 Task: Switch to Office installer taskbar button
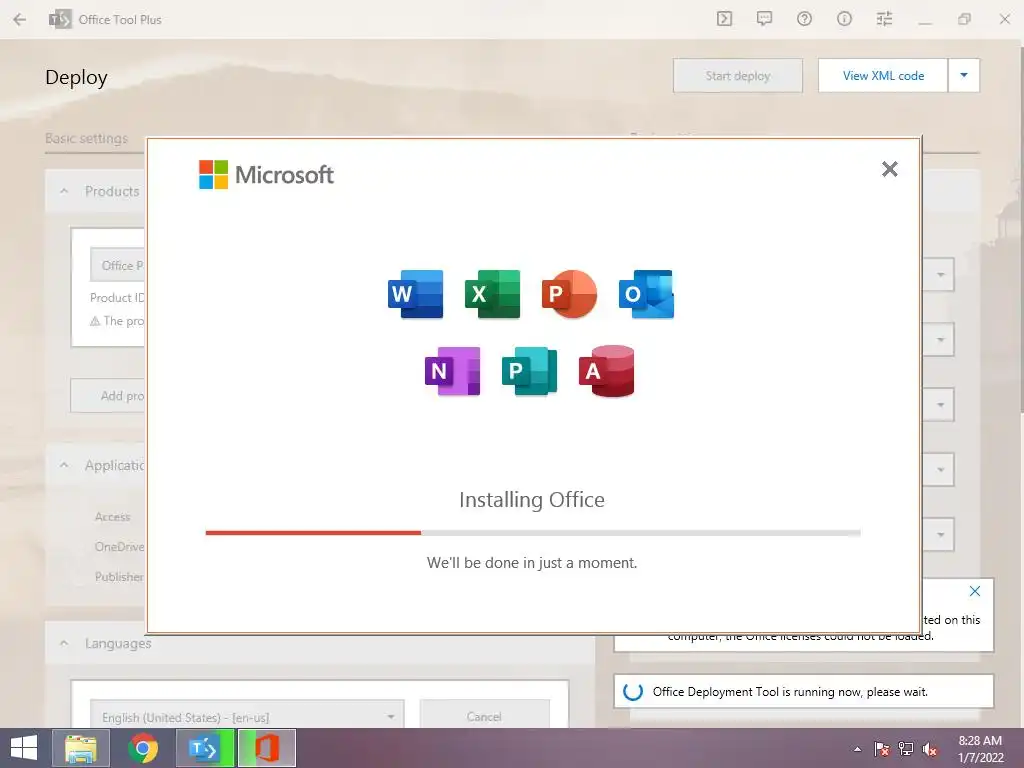[267, 748]
